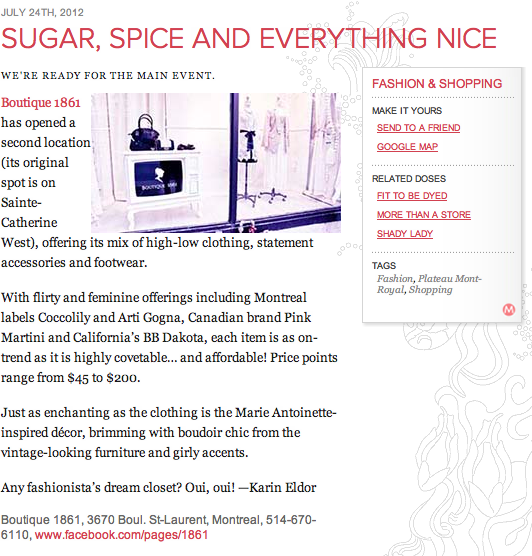Open the Shady Lady related dose
The image size is (532, 556).
pos(405,234)
